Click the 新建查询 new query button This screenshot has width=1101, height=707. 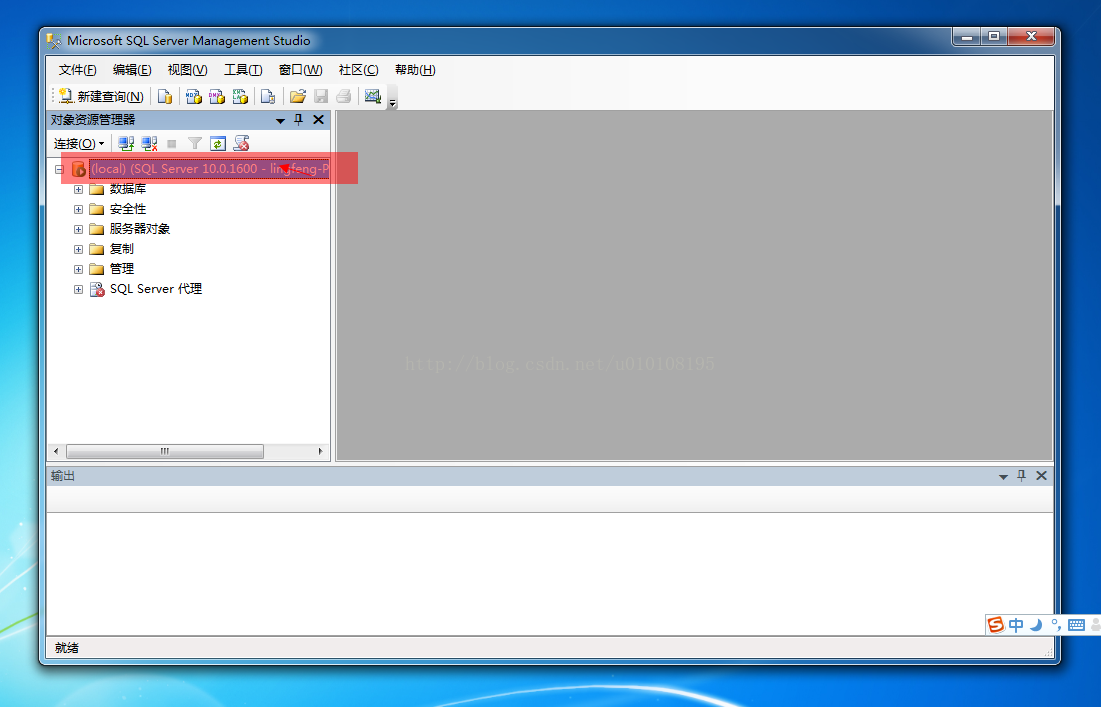(101, 96)
